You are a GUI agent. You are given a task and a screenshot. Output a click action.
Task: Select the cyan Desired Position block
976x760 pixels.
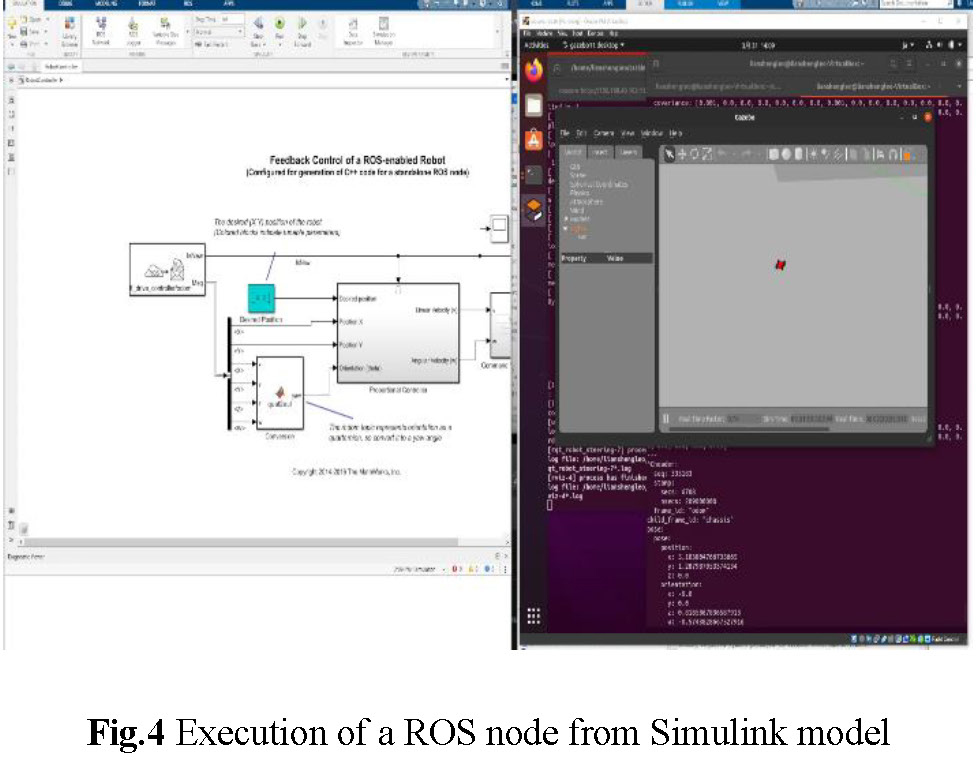point(261,299)
